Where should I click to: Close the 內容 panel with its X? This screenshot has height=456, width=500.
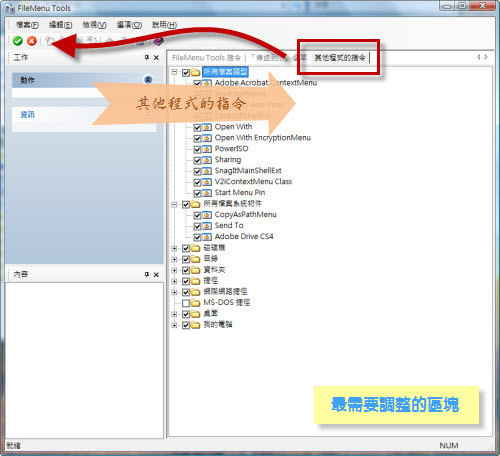pyautogui.click(x=156, y=274)
